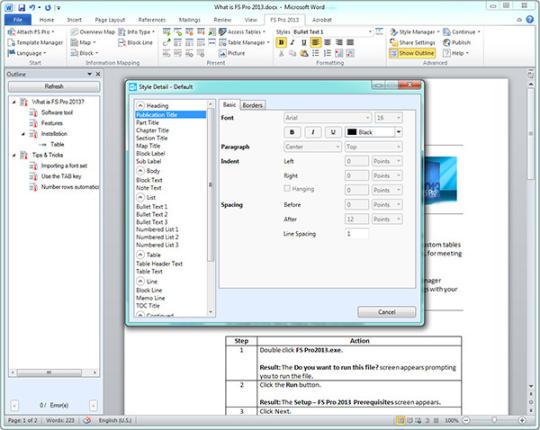The width and height of the screenshot is (540, 430).
Task: Click the Cancel button in Style Detail dialog
Action: (386, 312)
